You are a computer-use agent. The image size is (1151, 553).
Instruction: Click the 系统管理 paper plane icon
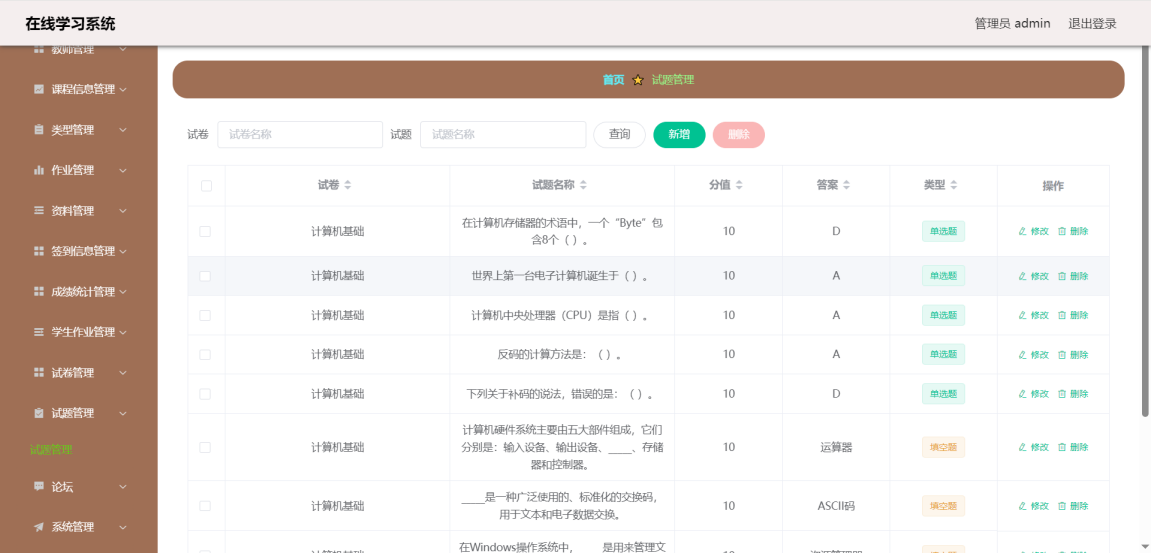(39, 527)
